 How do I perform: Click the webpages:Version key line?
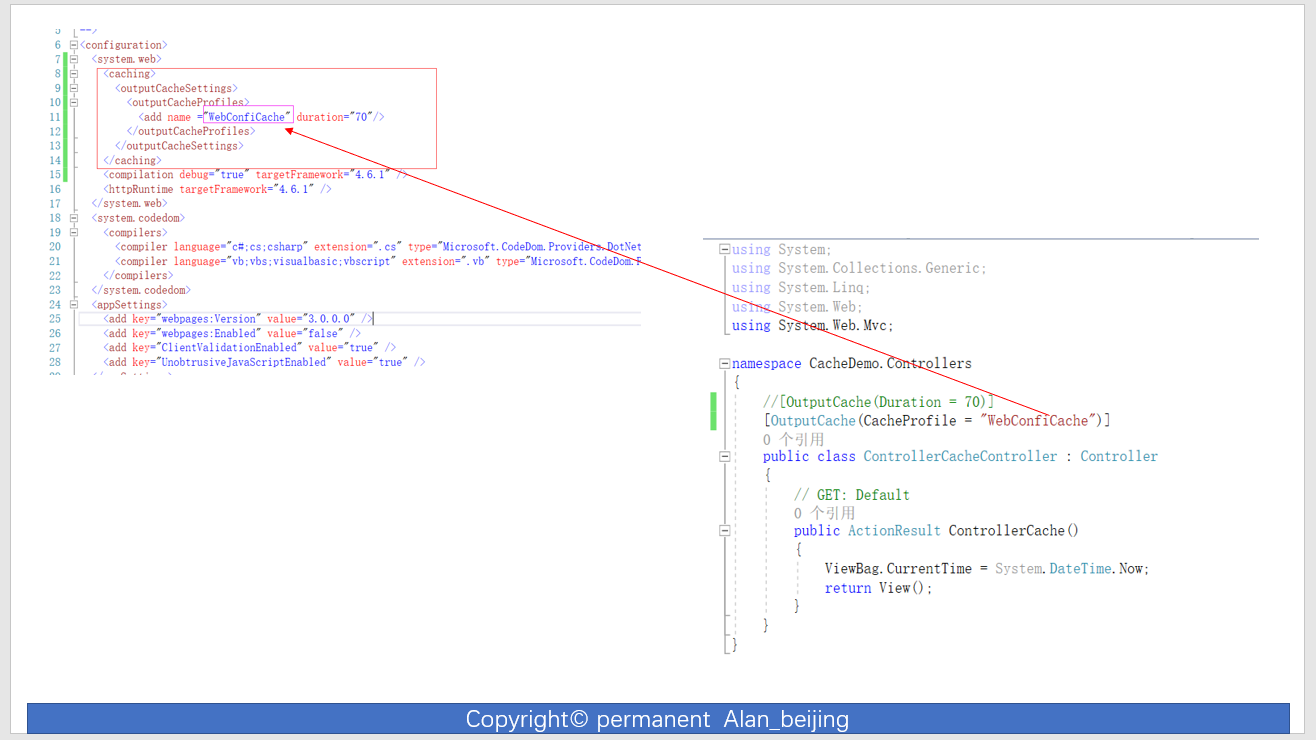tap(238, 319)
